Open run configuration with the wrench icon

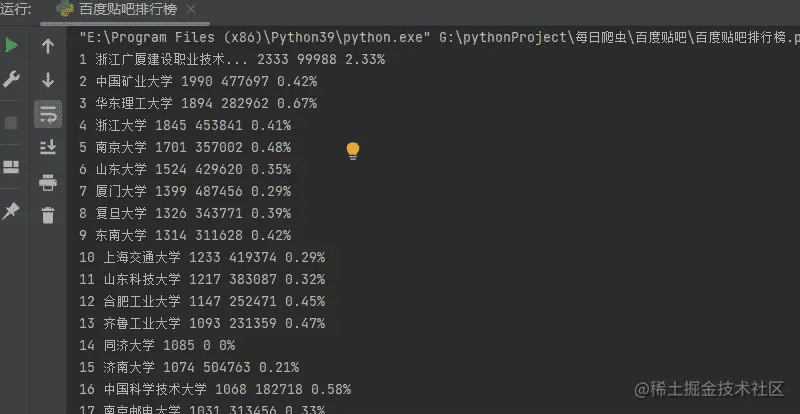pos(12,80)
